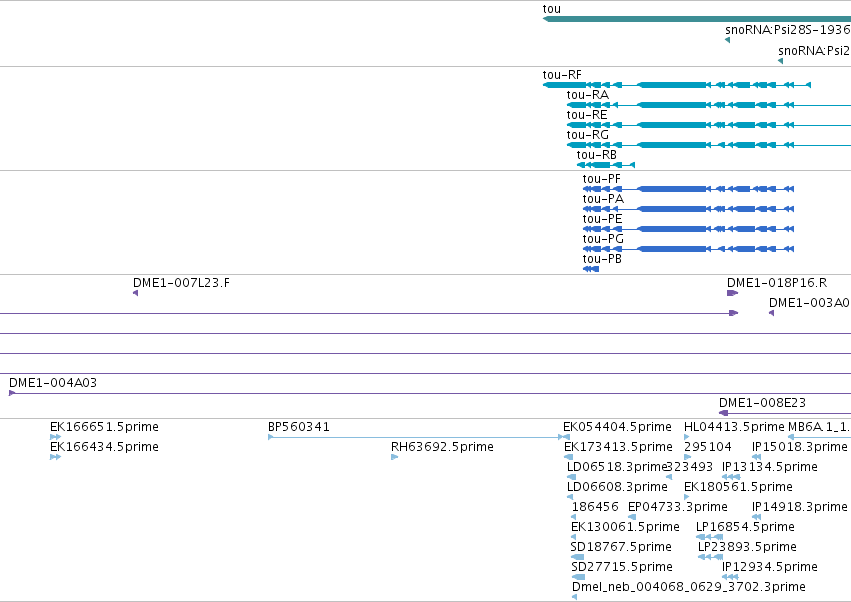Open the IP13134.5prime EST label
Viewport: 851px width, 602px height.
coord(770,467)
